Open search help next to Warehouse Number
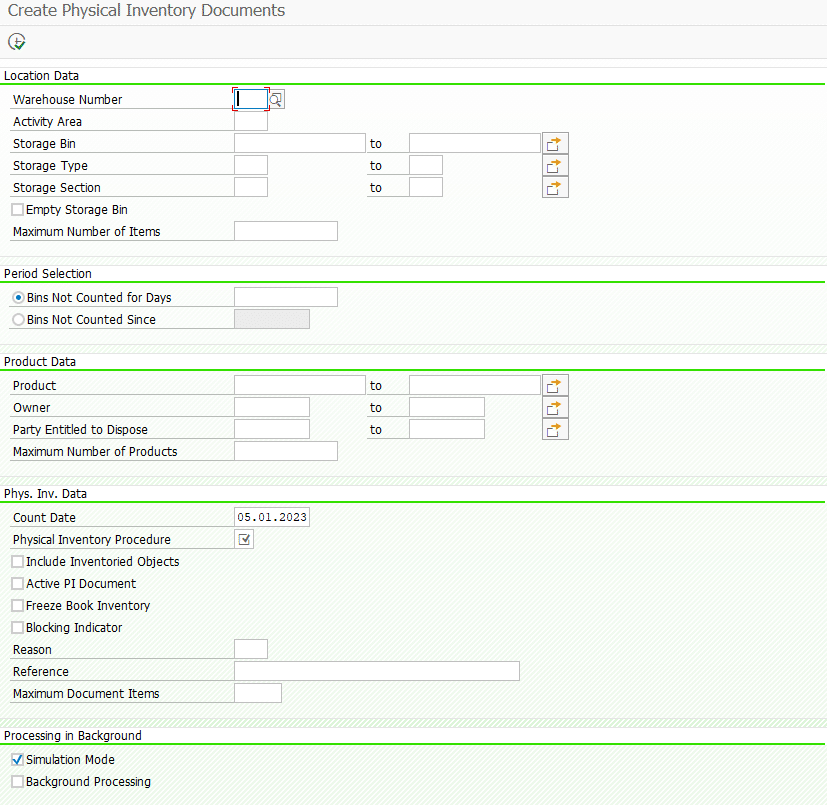 [x=277, y=99]
